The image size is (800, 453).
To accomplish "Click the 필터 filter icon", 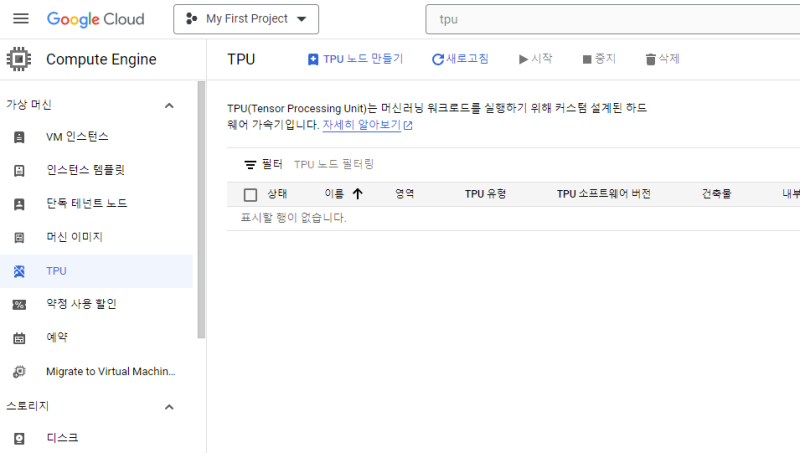I will pyautogui.click(x=250, y=165).
